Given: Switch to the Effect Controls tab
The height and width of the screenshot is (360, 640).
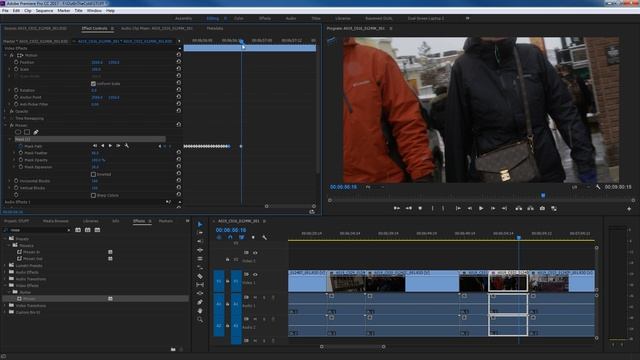Looking at the screenshot, I should [94, 28].
